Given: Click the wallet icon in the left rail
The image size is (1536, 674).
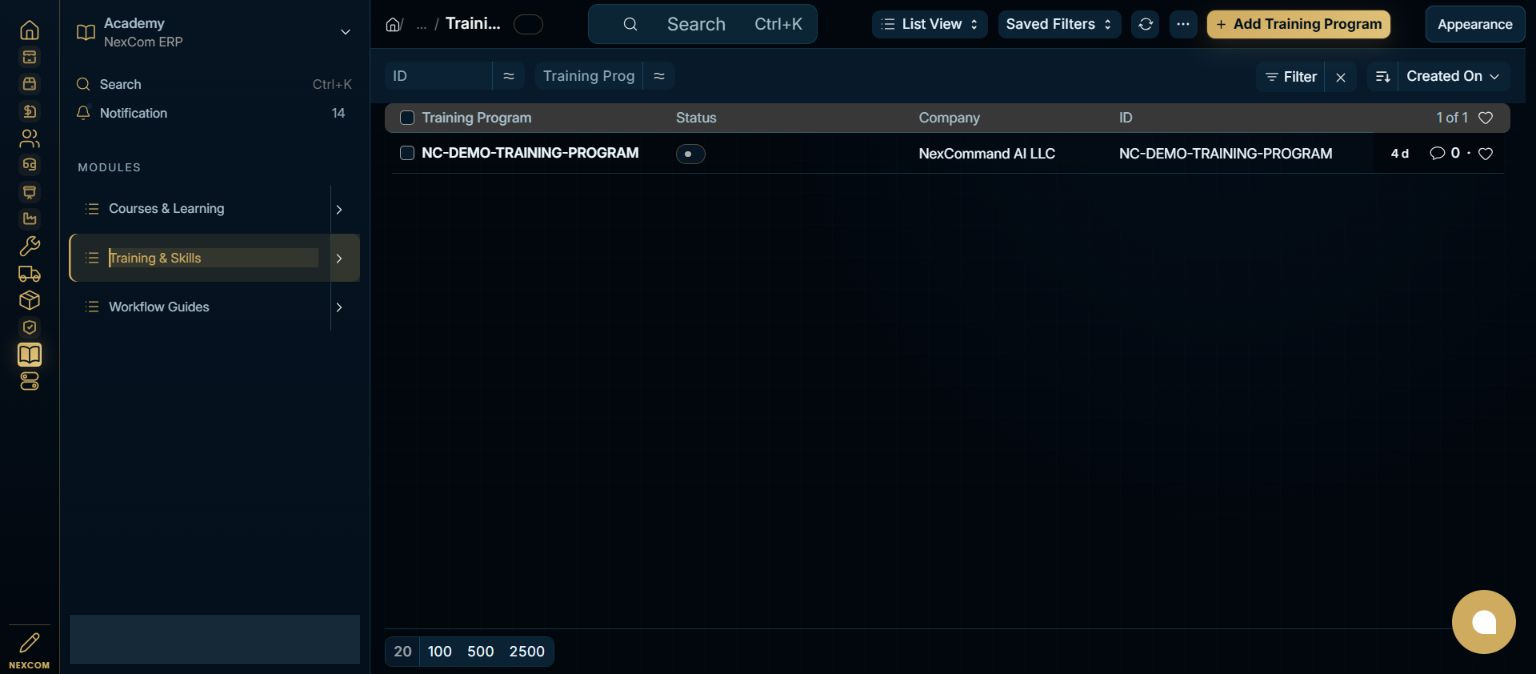Looking at the screenshot, I should pos(29,84).
